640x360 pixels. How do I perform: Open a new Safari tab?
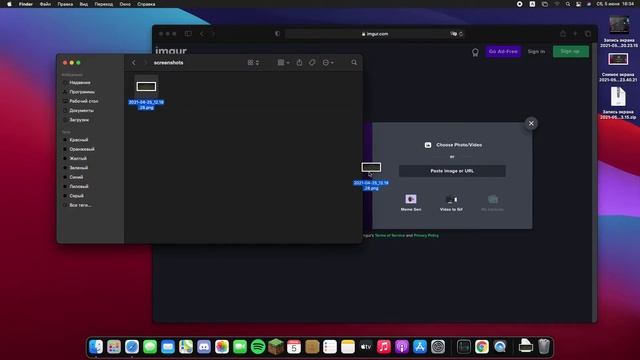[575, 33]
